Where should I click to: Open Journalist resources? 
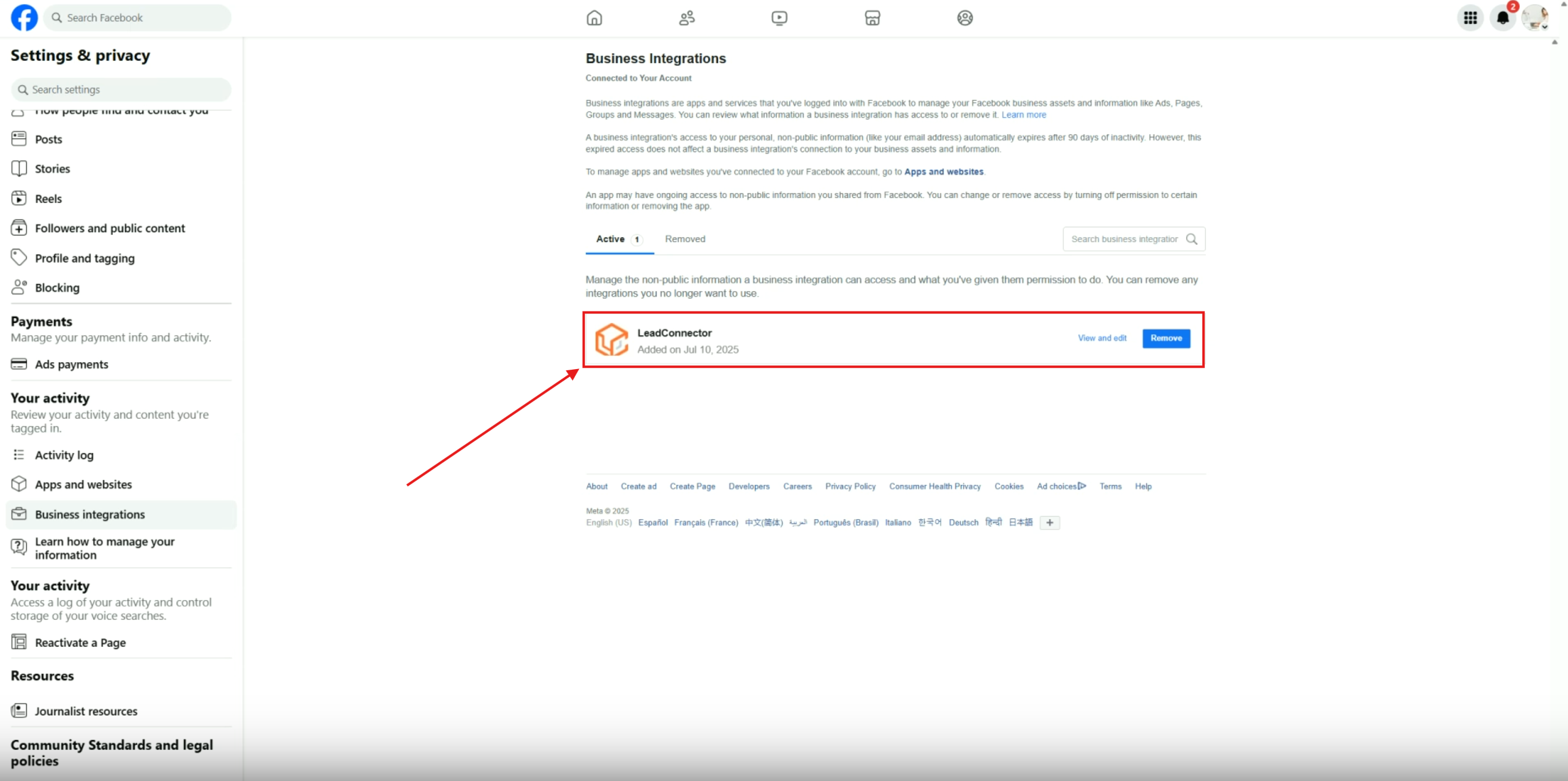[121, 711]
